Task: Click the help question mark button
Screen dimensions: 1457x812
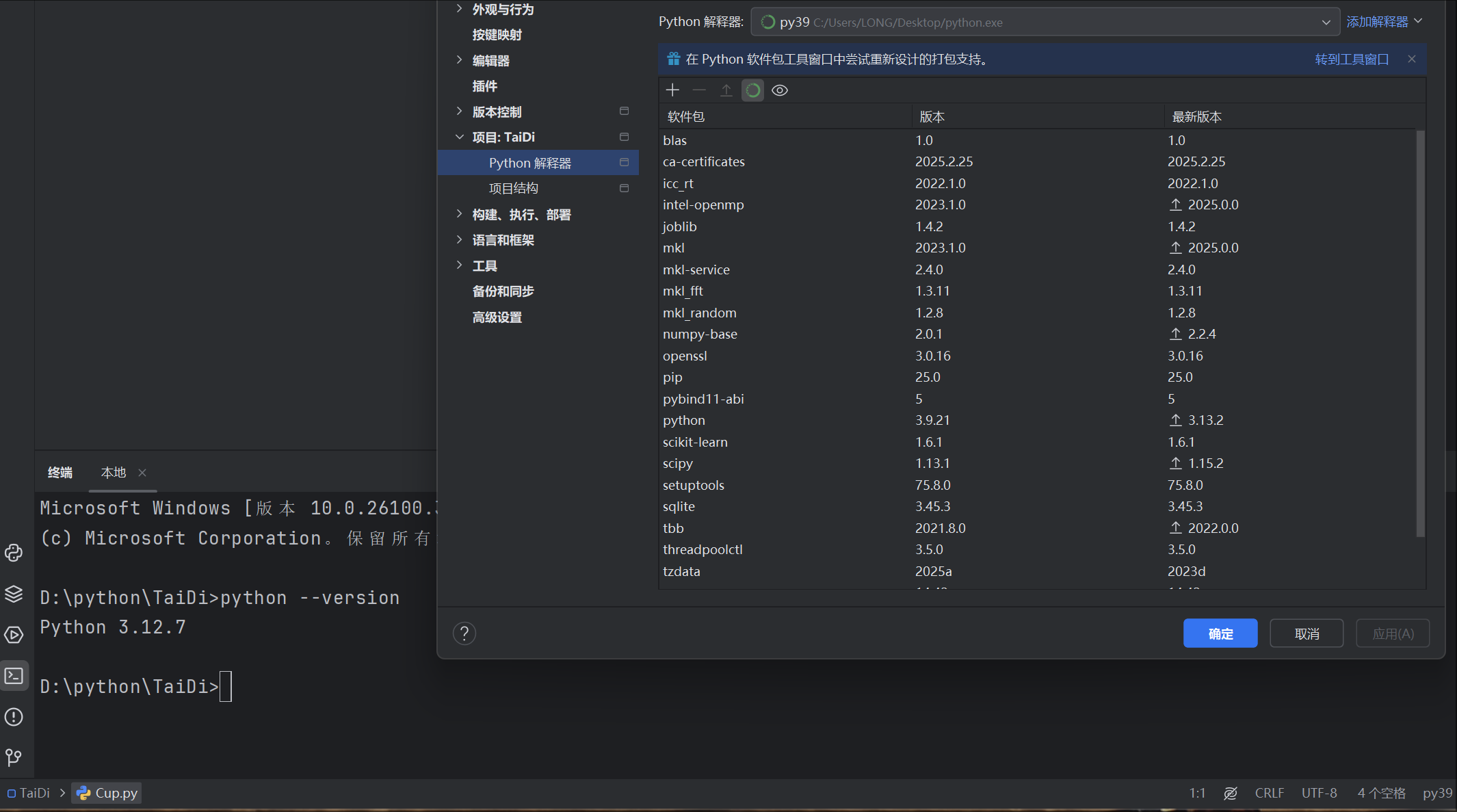Action: [464, 633]
